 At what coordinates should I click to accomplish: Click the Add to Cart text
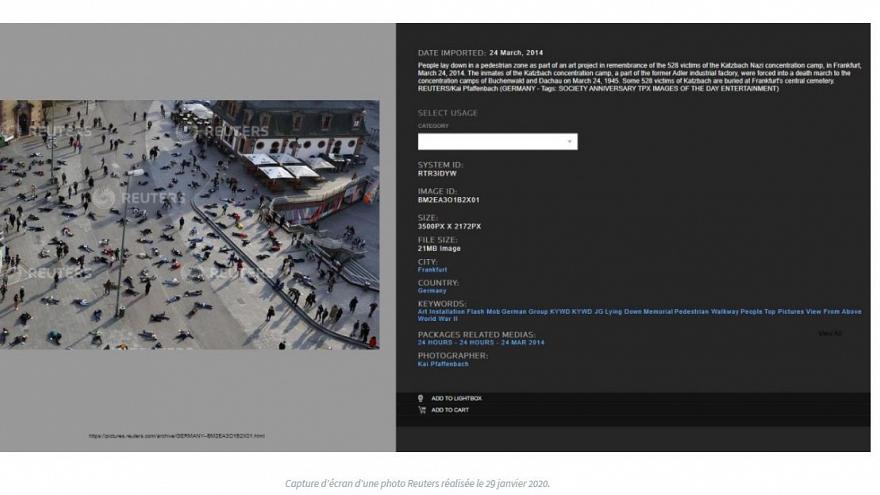[450, 410]
